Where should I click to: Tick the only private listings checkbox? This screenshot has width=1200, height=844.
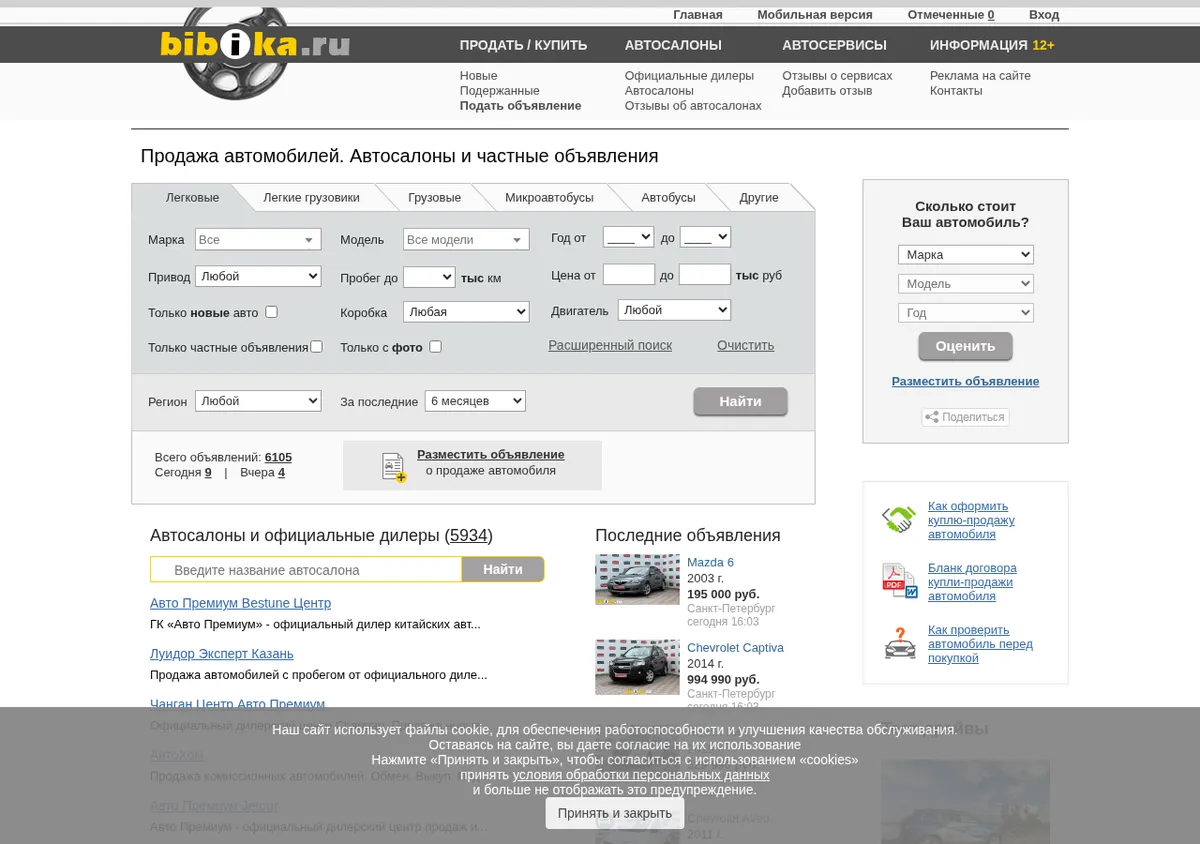point(316,347)
